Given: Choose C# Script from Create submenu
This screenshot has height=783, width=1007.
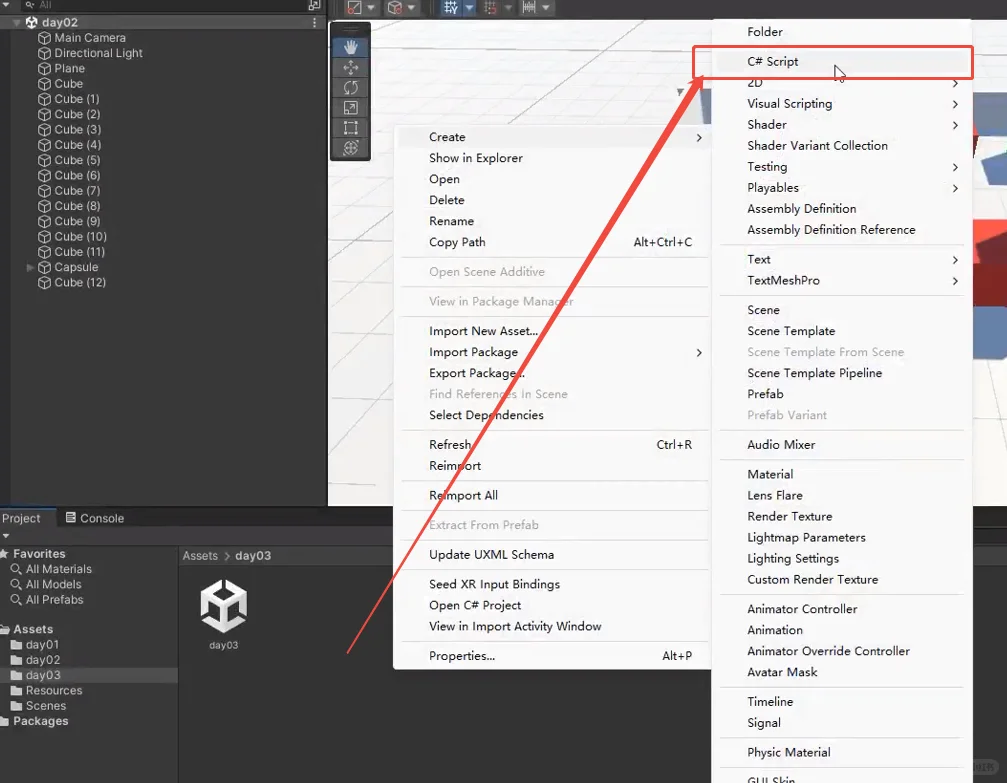Looking at the screenshot, I should tap(842, 62).
